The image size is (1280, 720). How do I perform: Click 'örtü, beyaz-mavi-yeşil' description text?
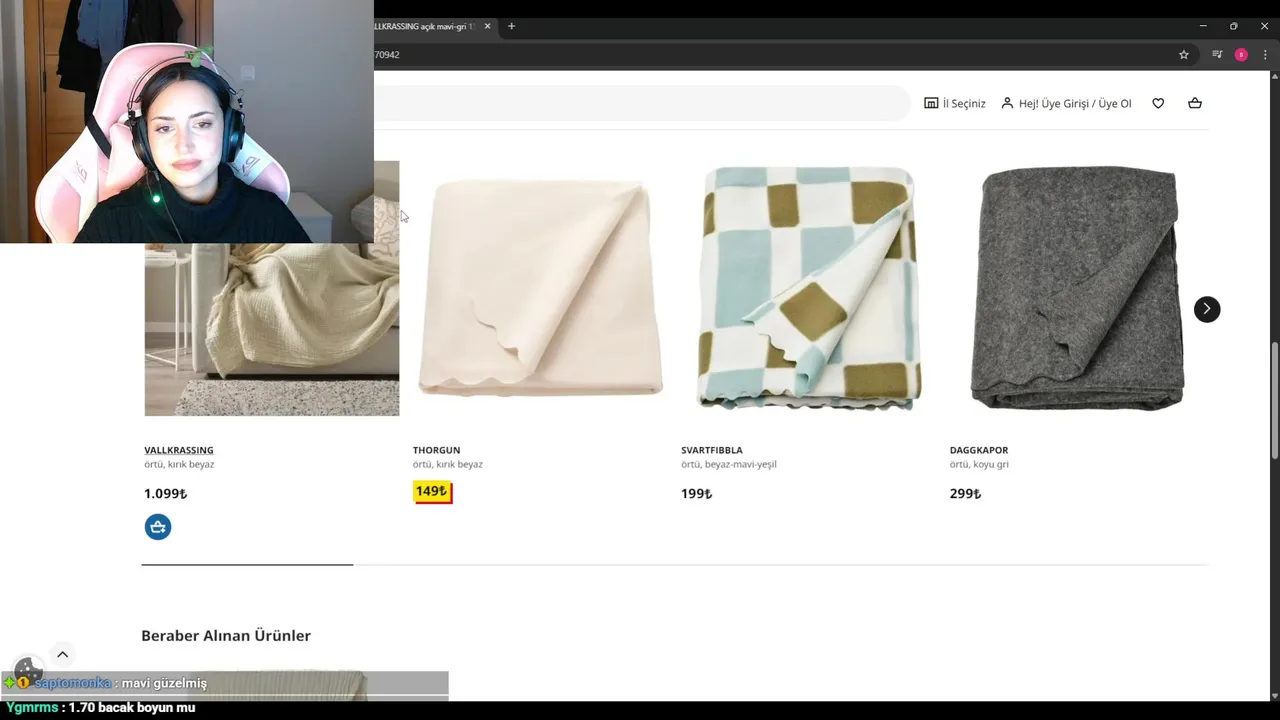click(729, 464)
